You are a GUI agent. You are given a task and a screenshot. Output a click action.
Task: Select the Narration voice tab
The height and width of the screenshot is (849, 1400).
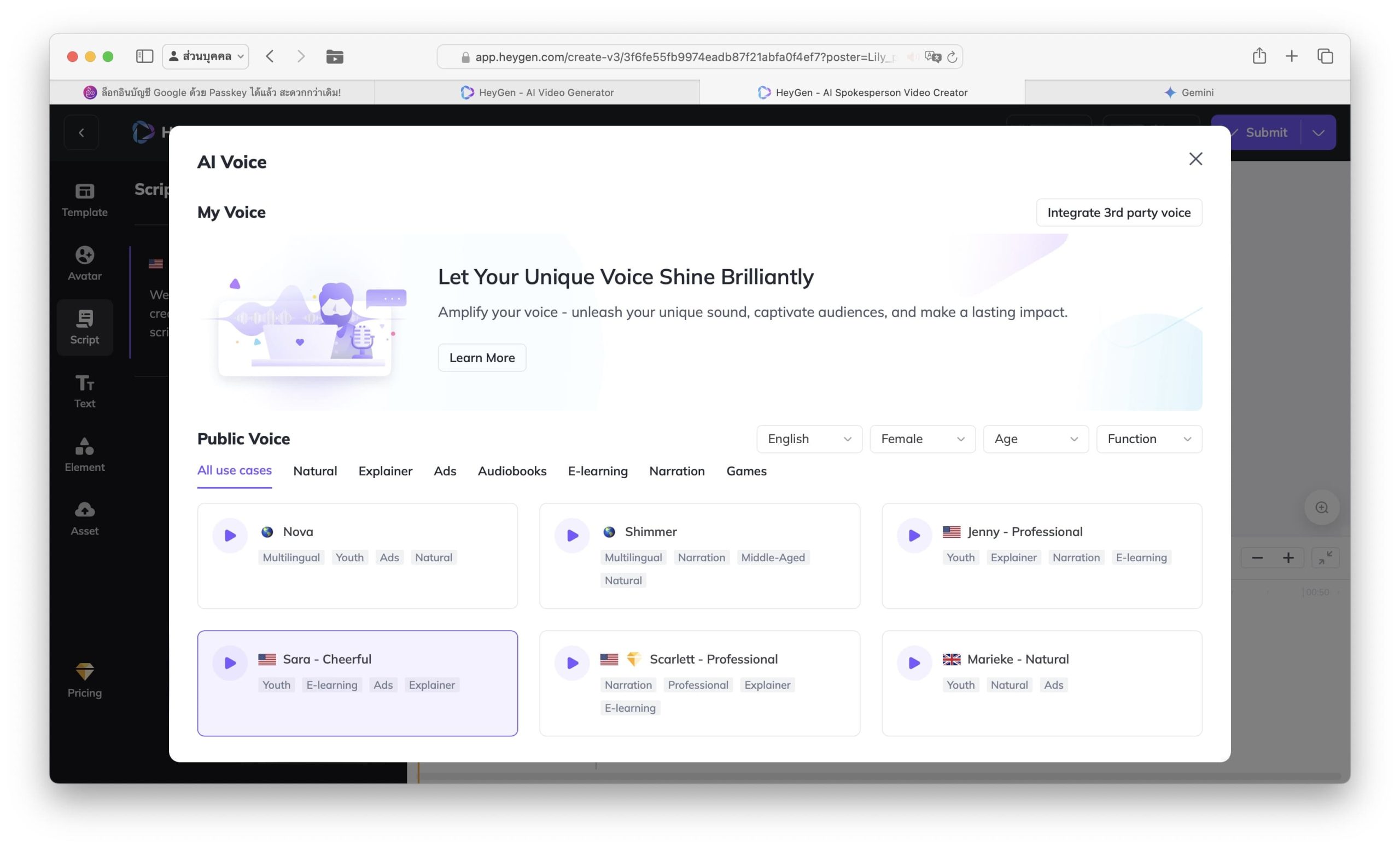pos(676,471)
